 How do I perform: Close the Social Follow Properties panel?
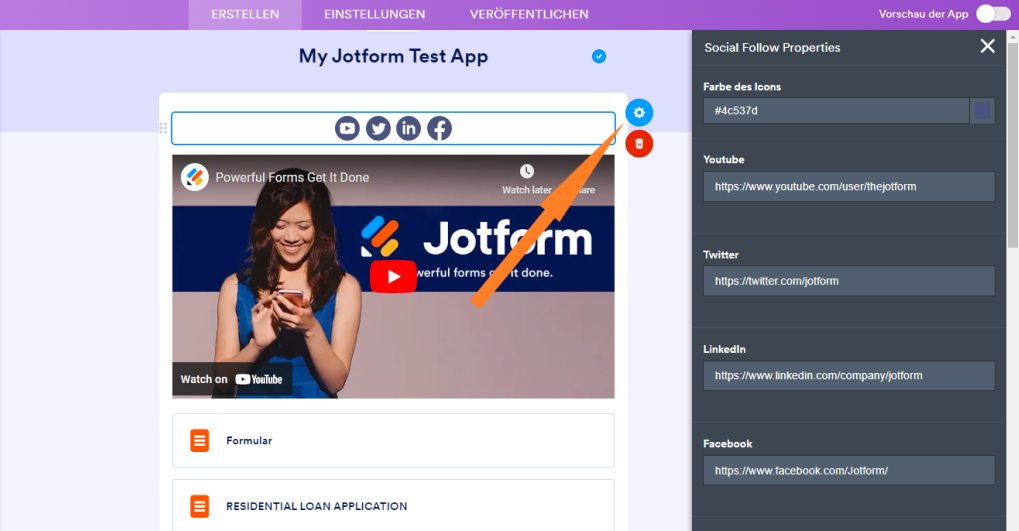(x=987, y=46)
